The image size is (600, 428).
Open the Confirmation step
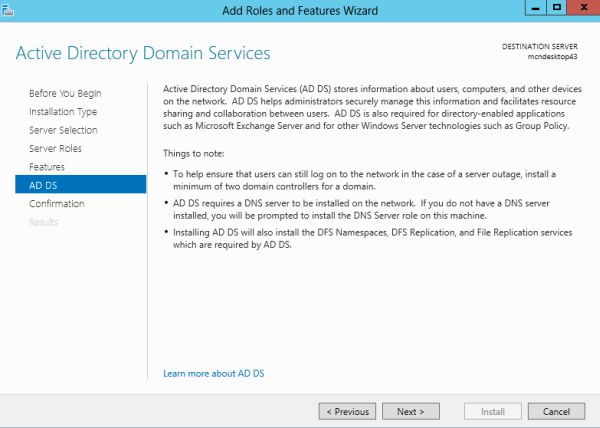pos(57,203)
